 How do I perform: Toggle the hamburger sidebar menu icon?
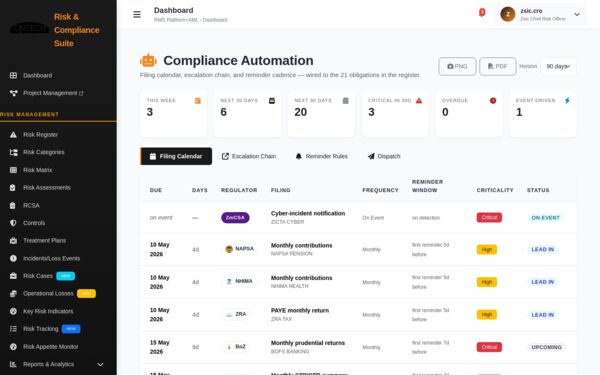tap(137, 15)
